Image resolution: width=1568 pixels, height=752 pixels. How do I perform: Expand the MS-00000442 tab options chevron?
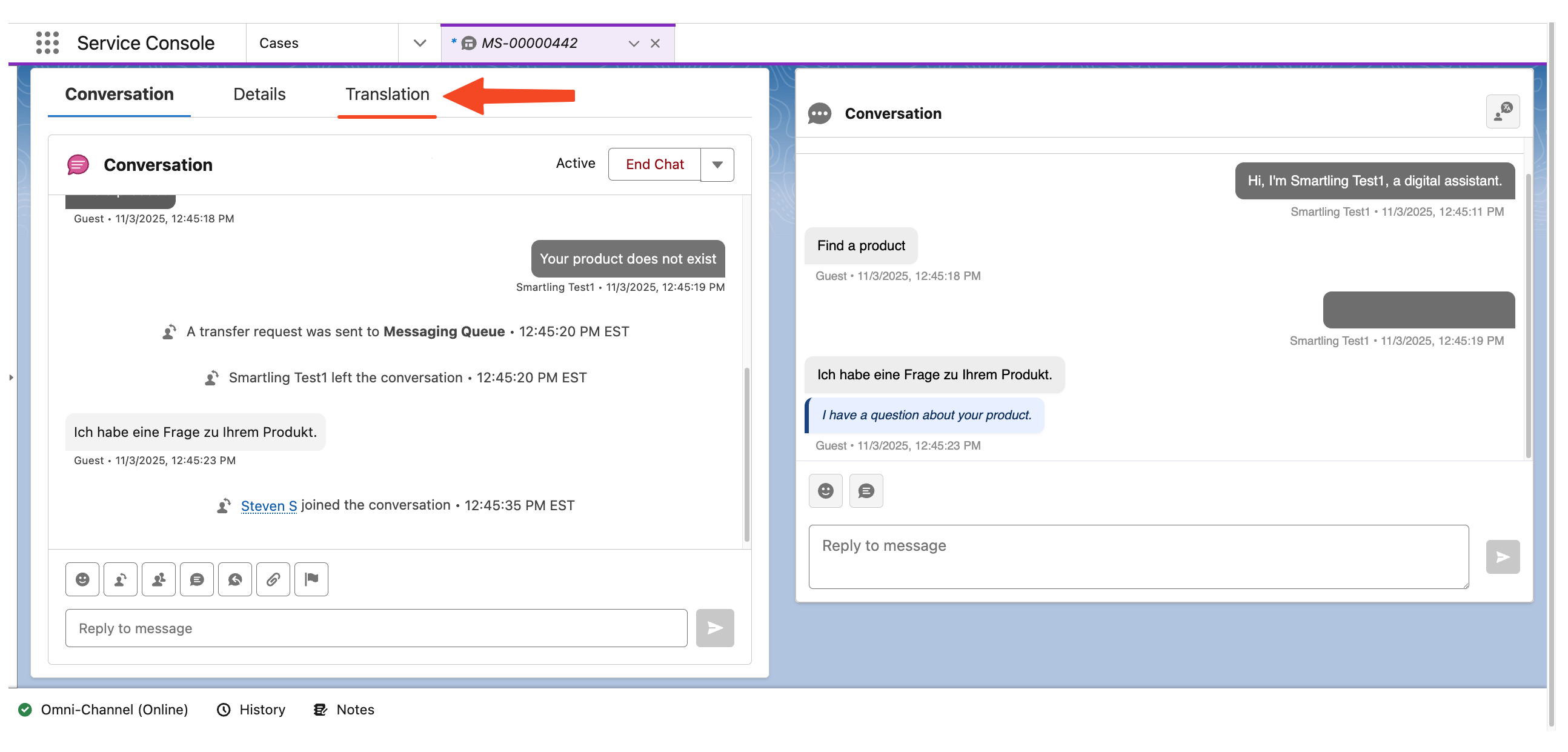[634, 44]
